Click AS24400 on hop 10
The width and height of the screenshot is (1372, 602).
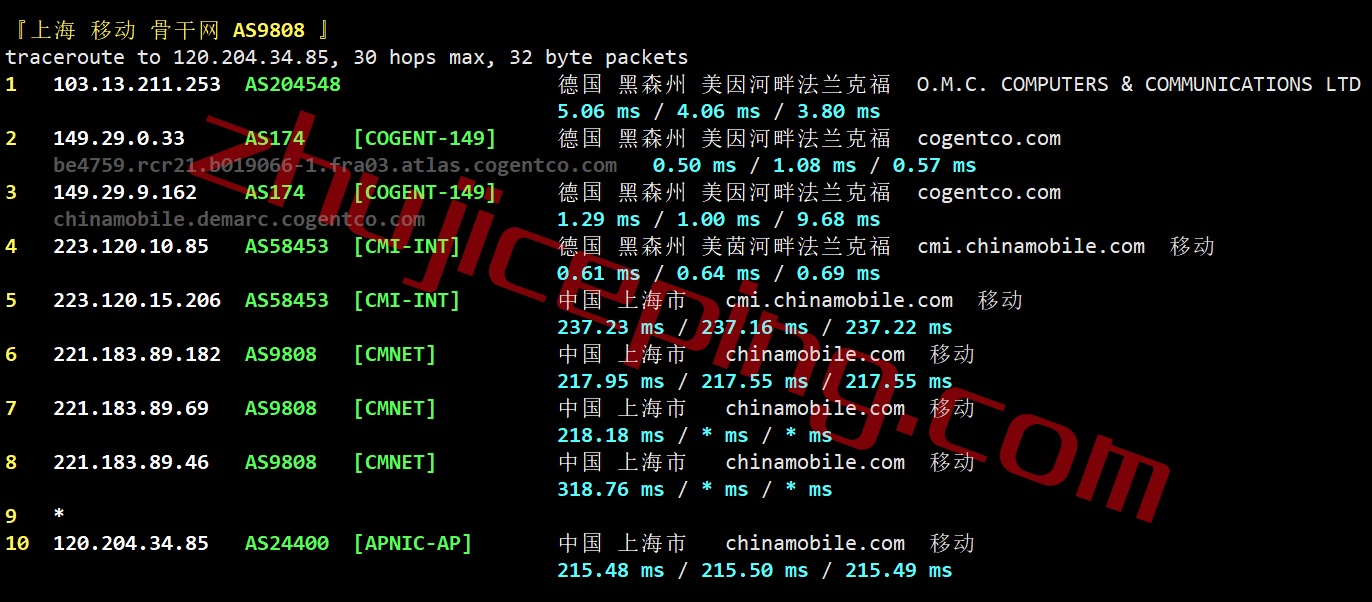[287, 543]
